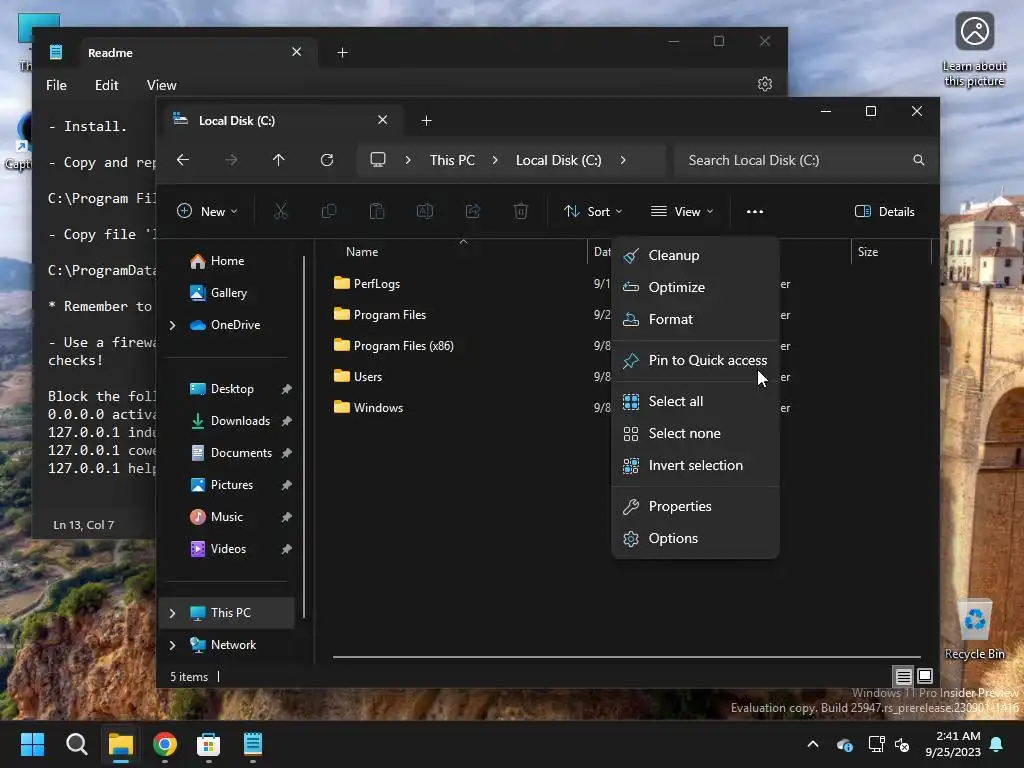Add a new tab in Readme Notepad window

(342, 53)
